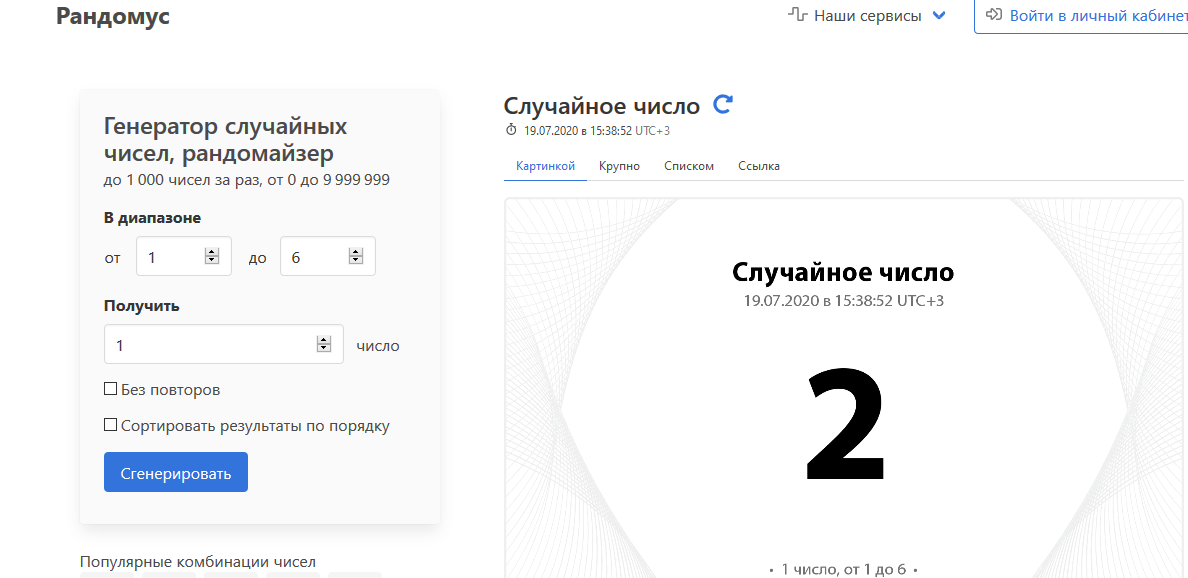Viewport: 1188px width, 578px height.
Task: Go to Рандомус home logo
Action: 113,16
